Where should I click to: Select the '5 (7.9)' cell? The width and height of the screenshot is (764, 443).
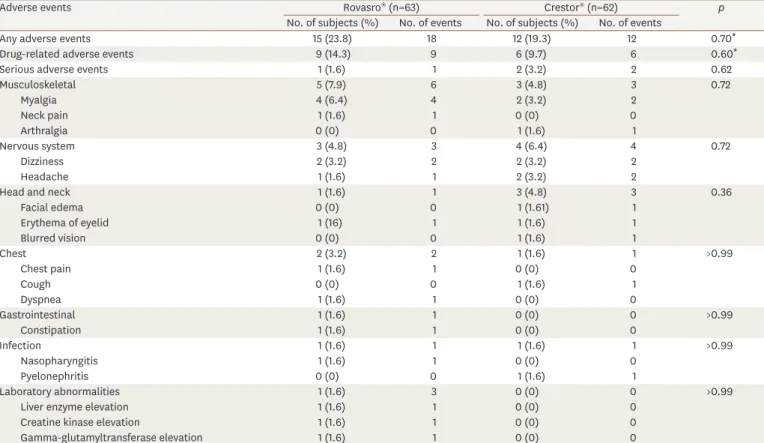(x=331, y=85)
